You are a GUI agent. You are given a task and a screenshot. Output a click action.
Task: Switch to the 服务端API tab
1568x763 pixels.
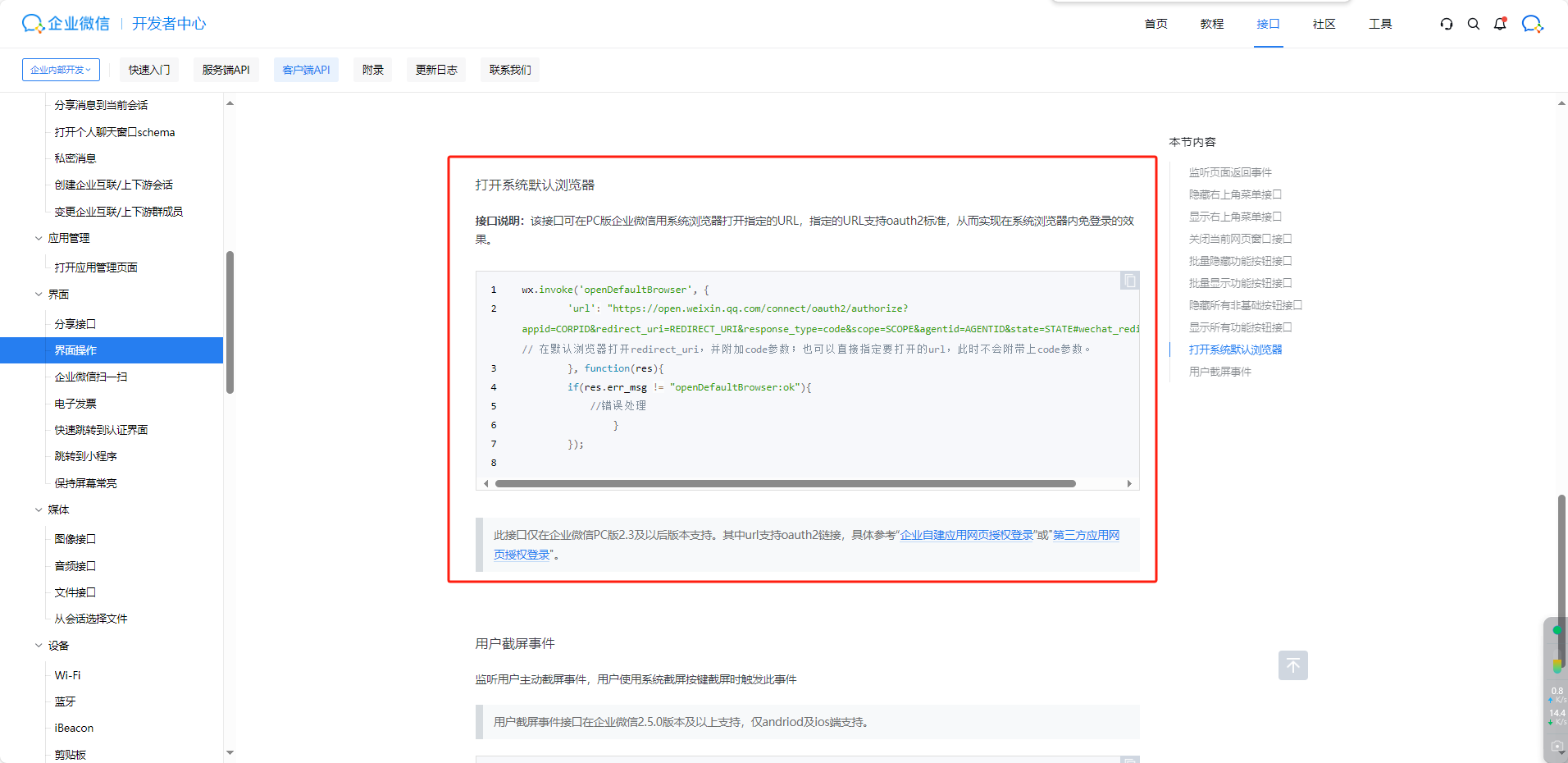point(226,70)
